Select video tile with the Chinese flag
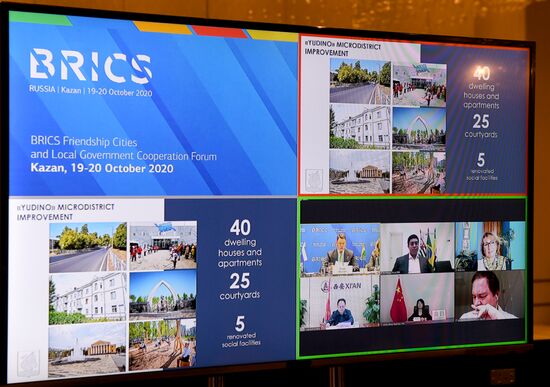The image size is (550, 387). point(417,298)
